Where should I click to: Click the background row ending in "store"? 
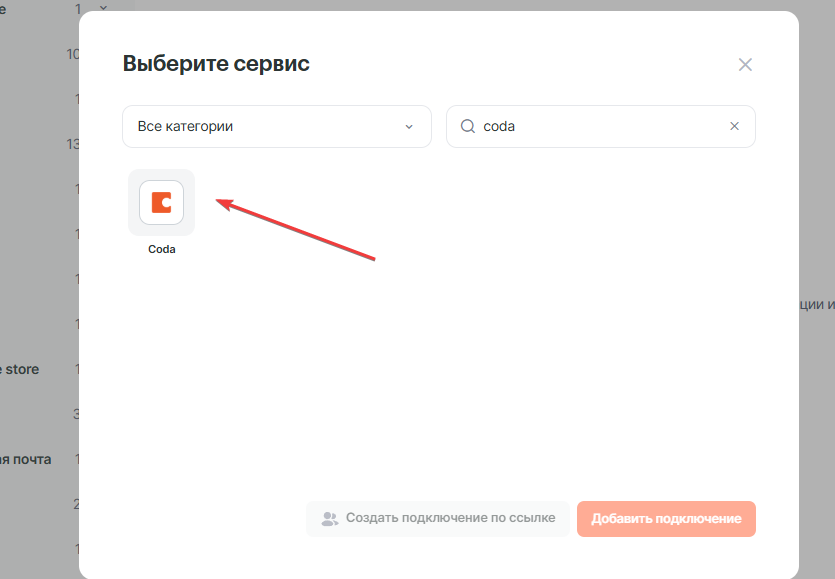[20, 369]
